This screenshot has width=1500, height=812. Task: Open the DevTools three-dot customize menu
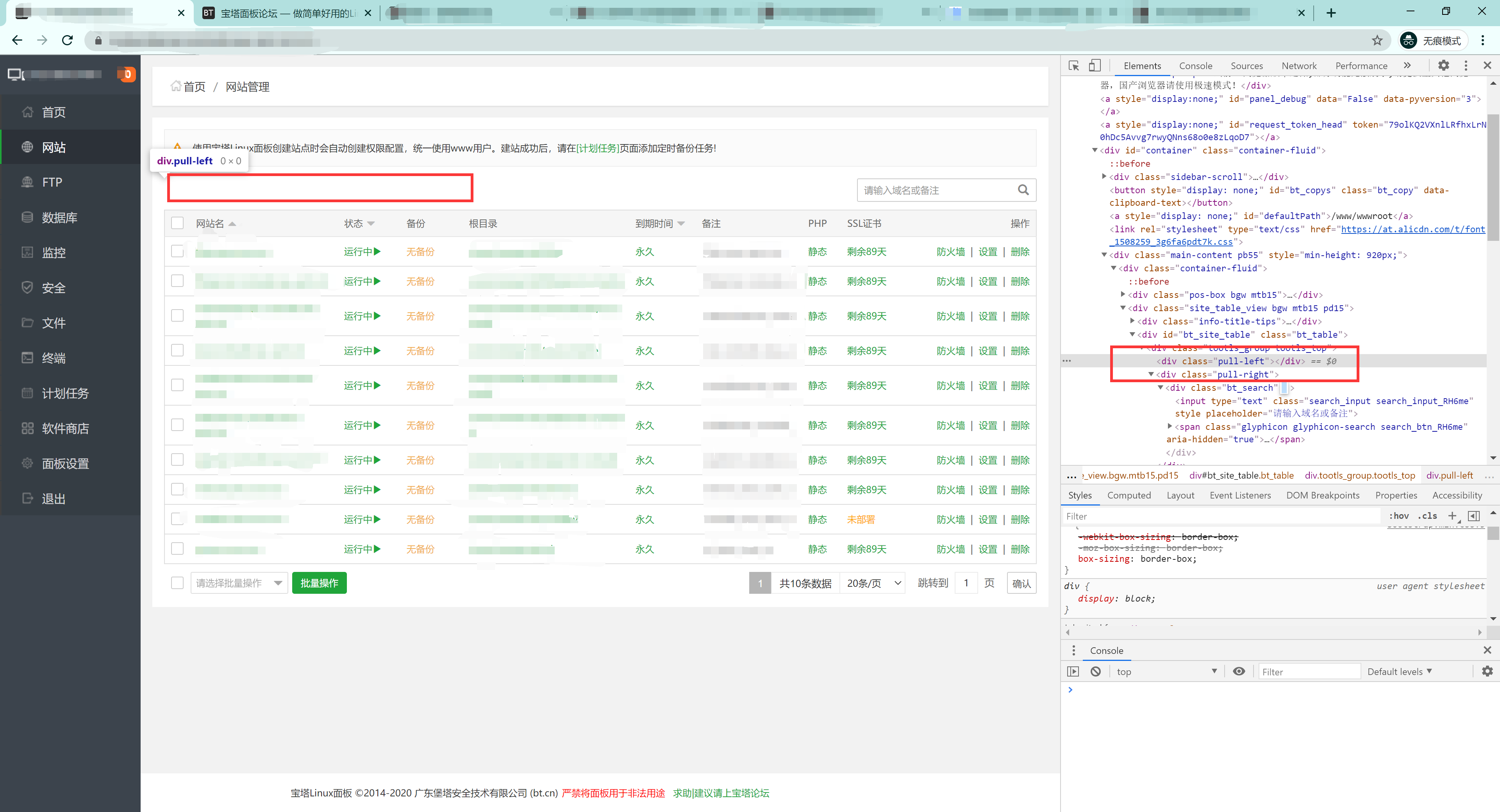tap(1466, 65)
